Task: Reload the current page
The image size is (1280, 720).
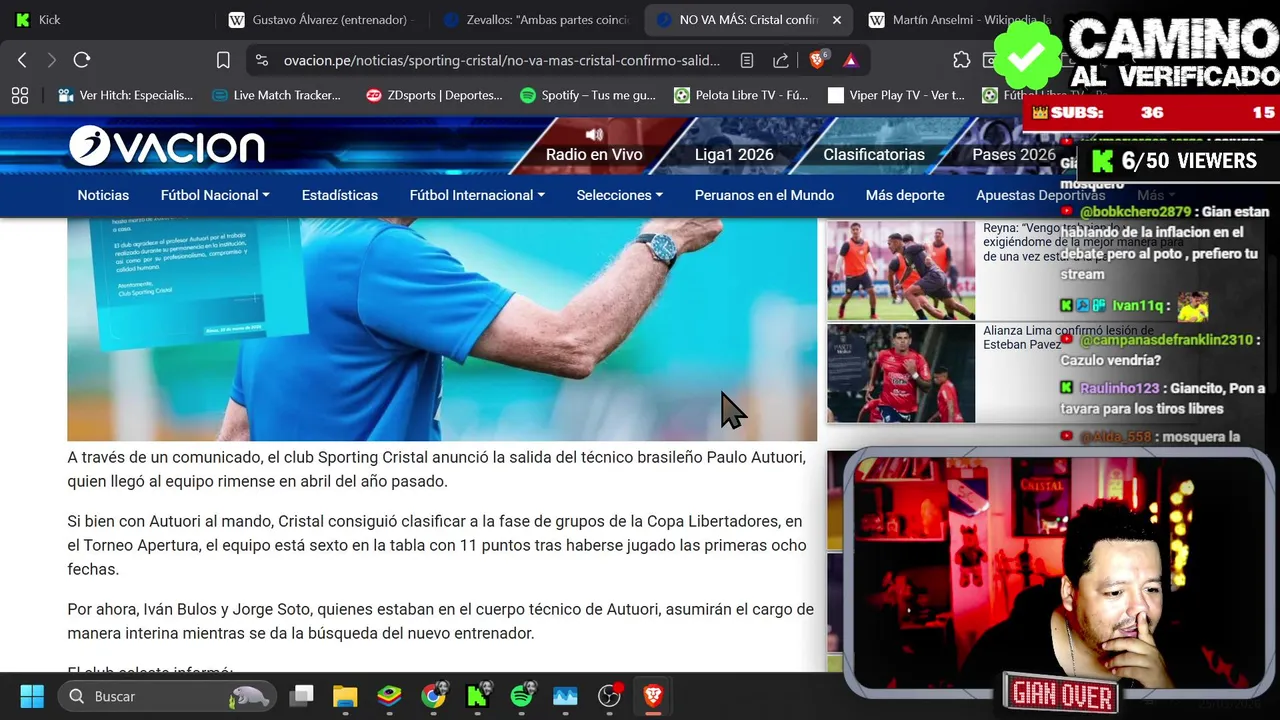Action: (82, 60)
